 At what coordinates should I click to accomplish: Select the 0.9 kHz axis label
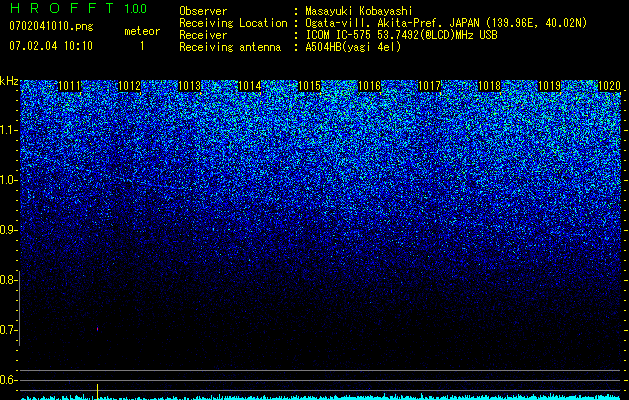pos(8,230)
